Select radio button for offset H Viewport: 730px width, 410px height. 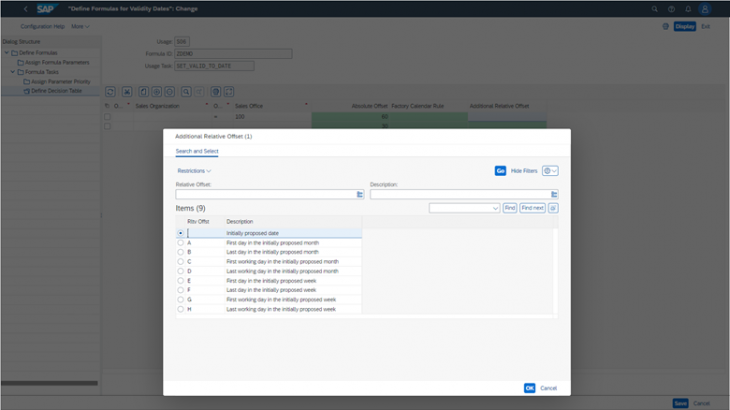click(x=181, y=309)
